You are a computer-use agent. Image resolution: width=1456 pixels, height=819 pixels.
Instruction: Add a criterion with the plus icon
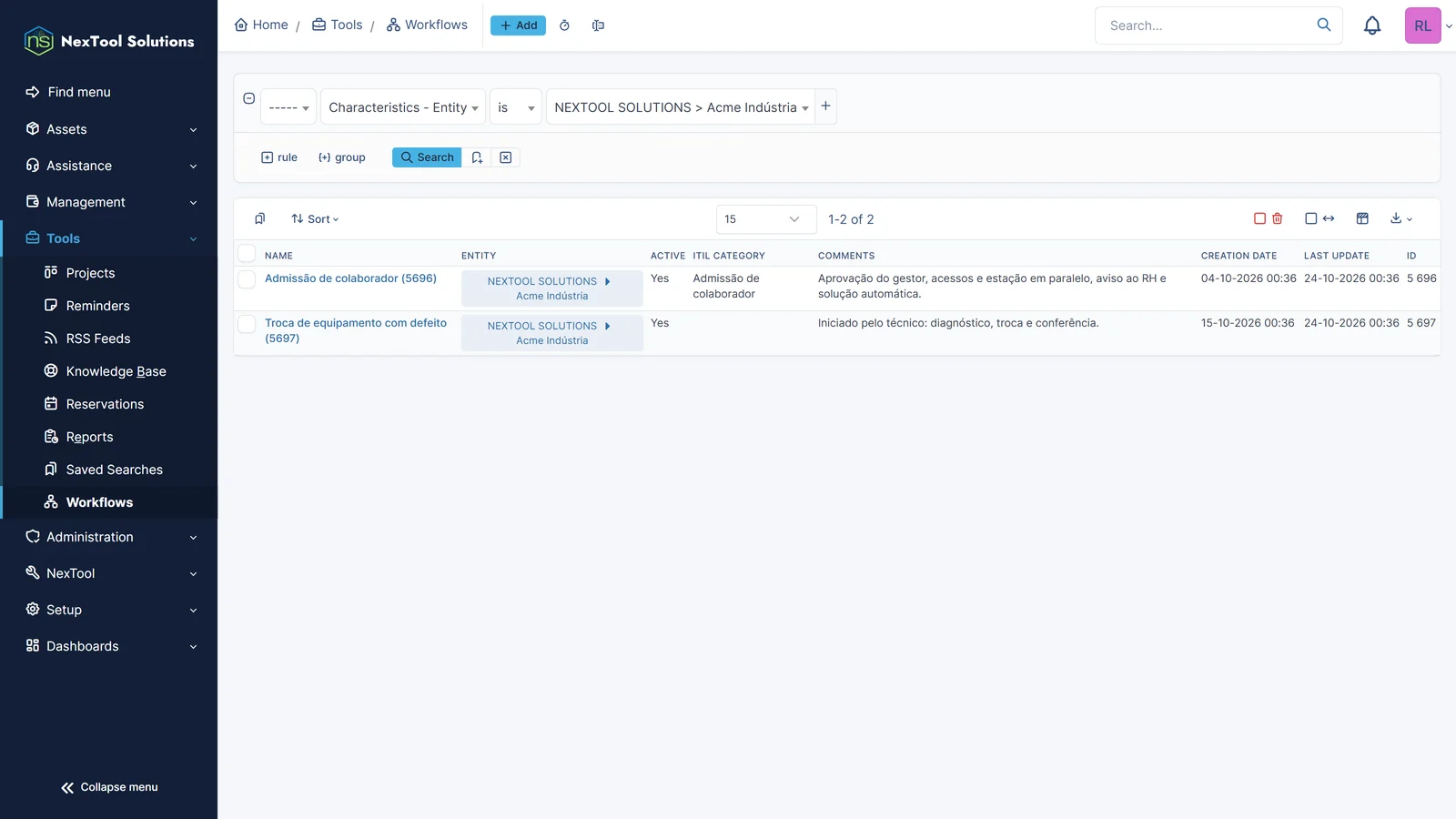825,106
